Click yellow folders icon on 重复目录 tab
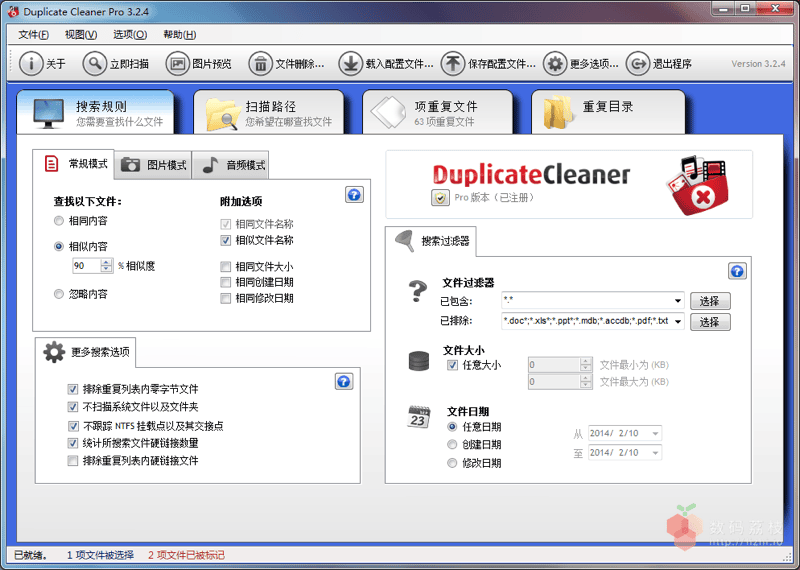 coord(558,112)
